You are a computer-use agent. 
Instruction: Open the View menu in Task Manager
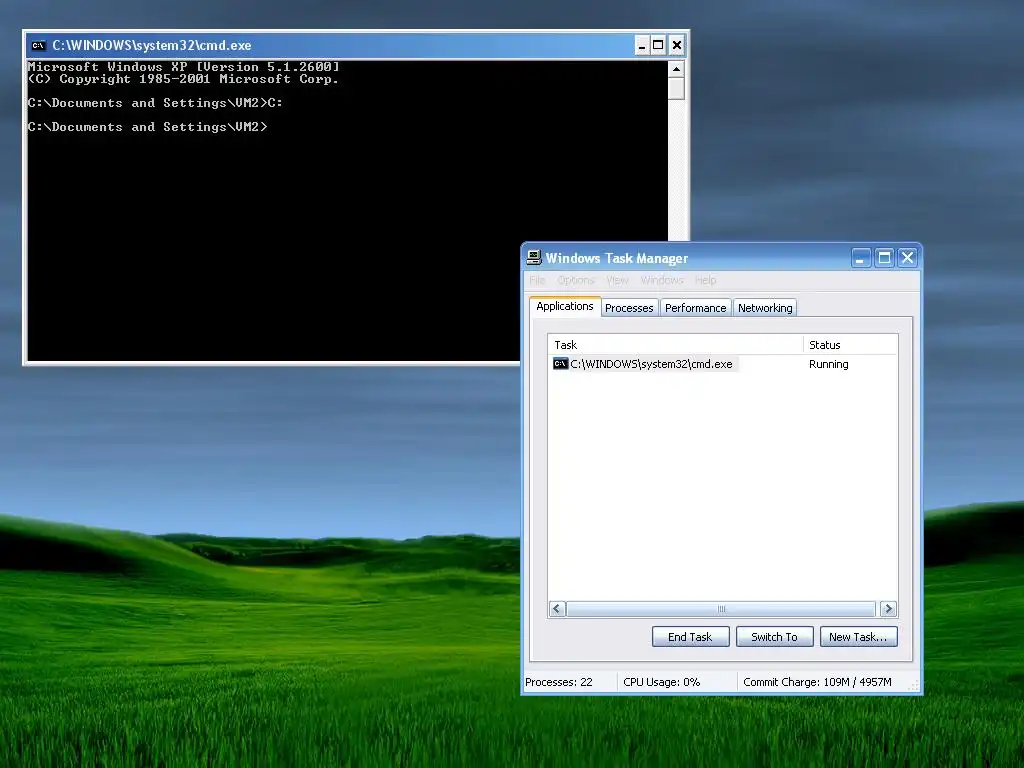pos(617,280)
